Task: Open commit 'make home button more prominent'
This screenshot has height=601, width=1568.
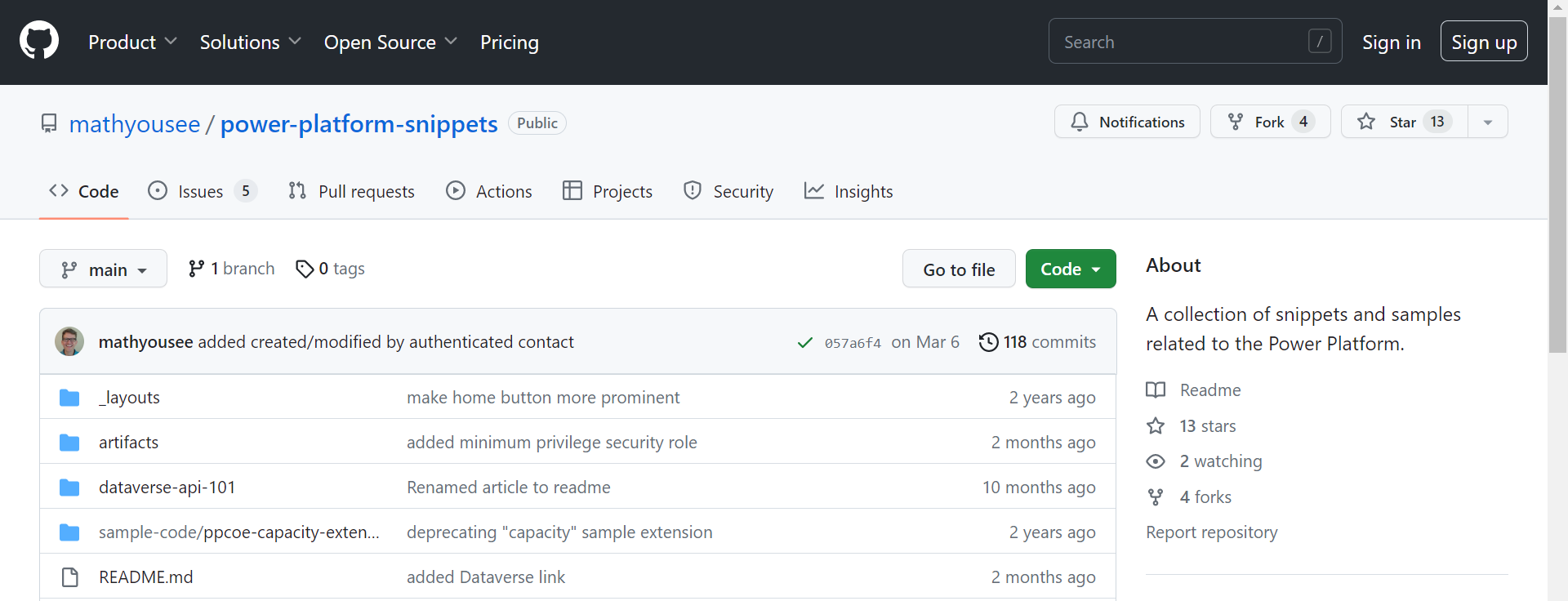Action: [543, 398]
